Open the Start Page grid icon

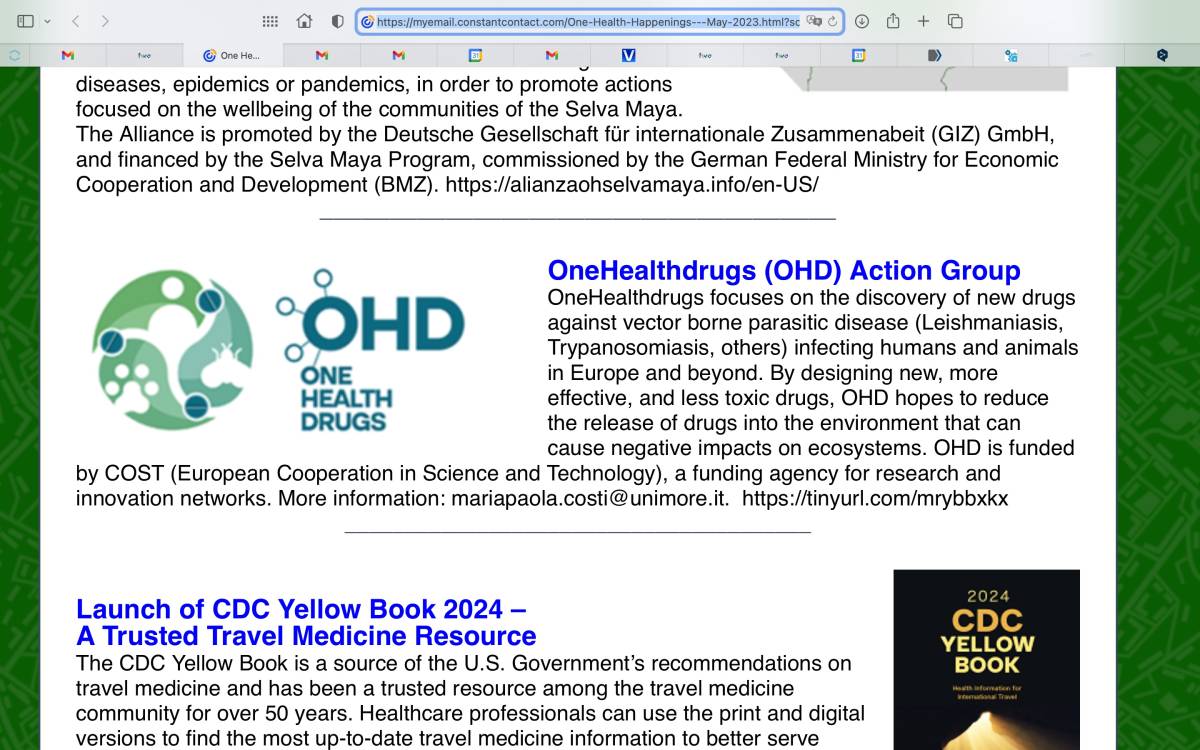coord(270,21)
